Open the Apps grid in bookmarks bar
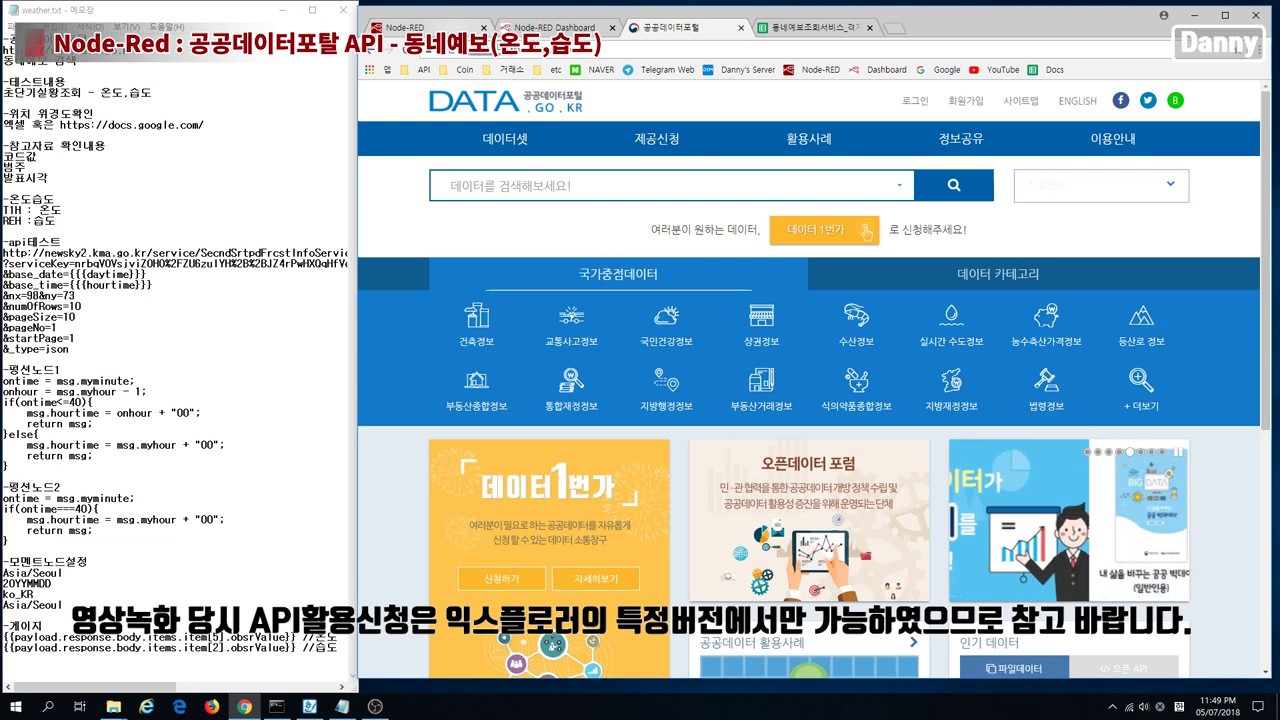 click(370, 70)
